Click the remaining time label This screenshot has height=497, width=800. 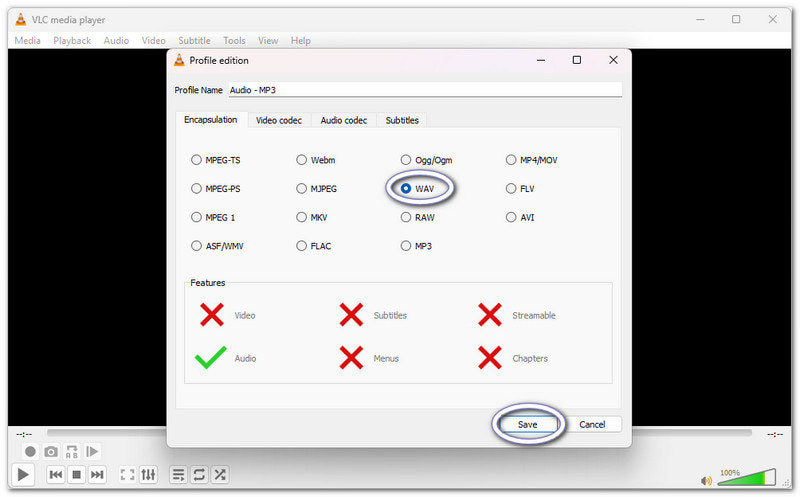(x=775, y=434)
